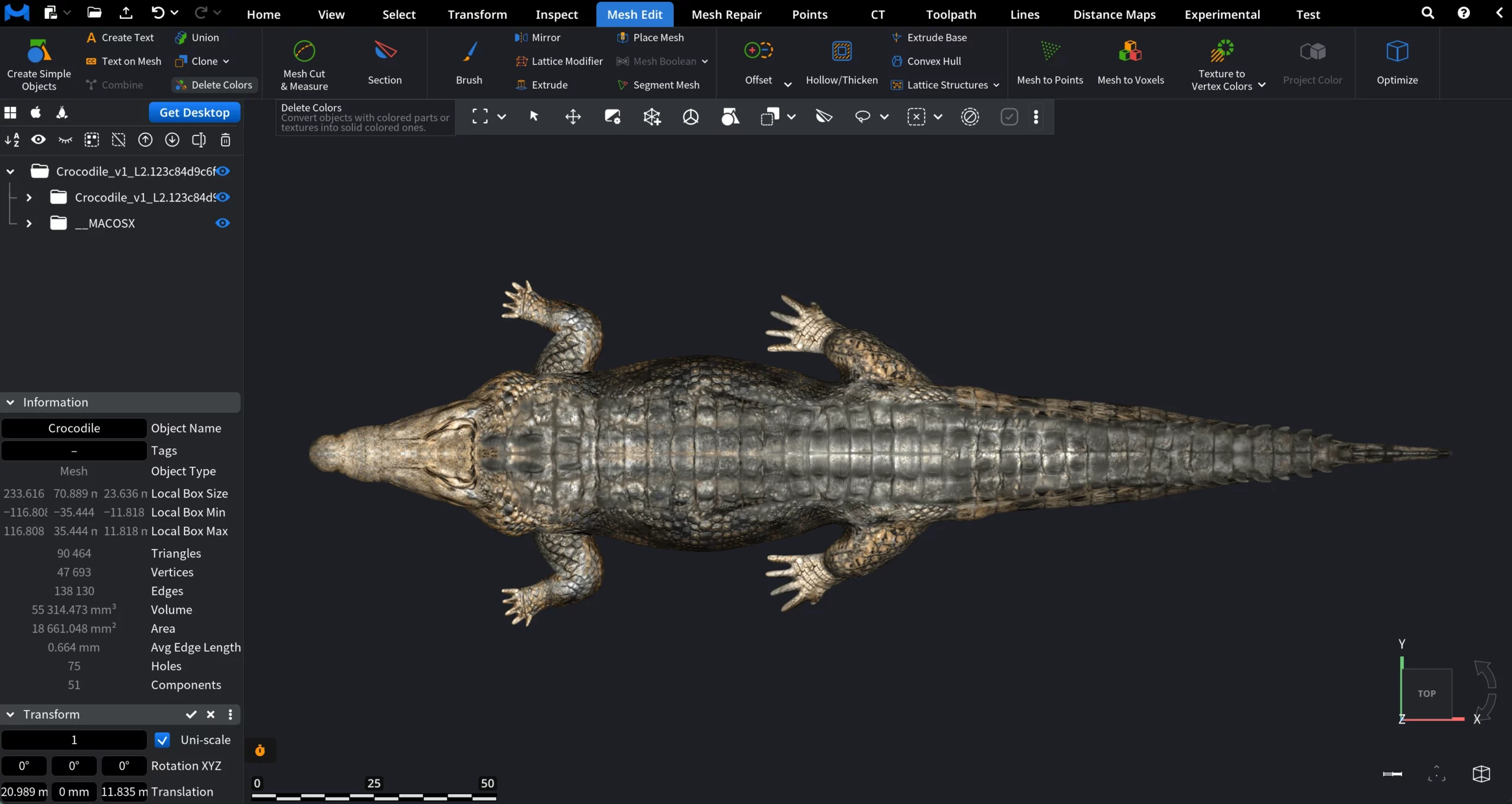The height and width of the screenshot is (804, 1512).
Task: Open the Lattice Structures dropdown
Action: 996,85
